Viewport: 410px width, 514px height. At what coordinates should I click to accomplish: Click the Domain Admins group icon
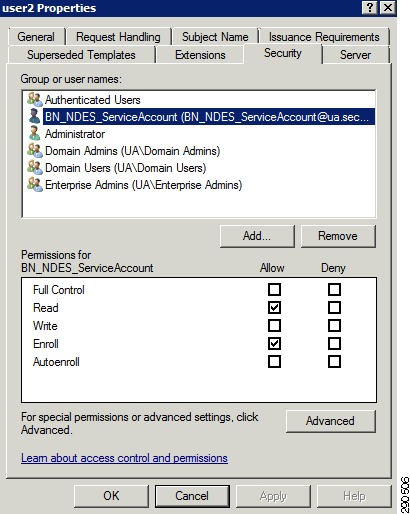[35, 151]
